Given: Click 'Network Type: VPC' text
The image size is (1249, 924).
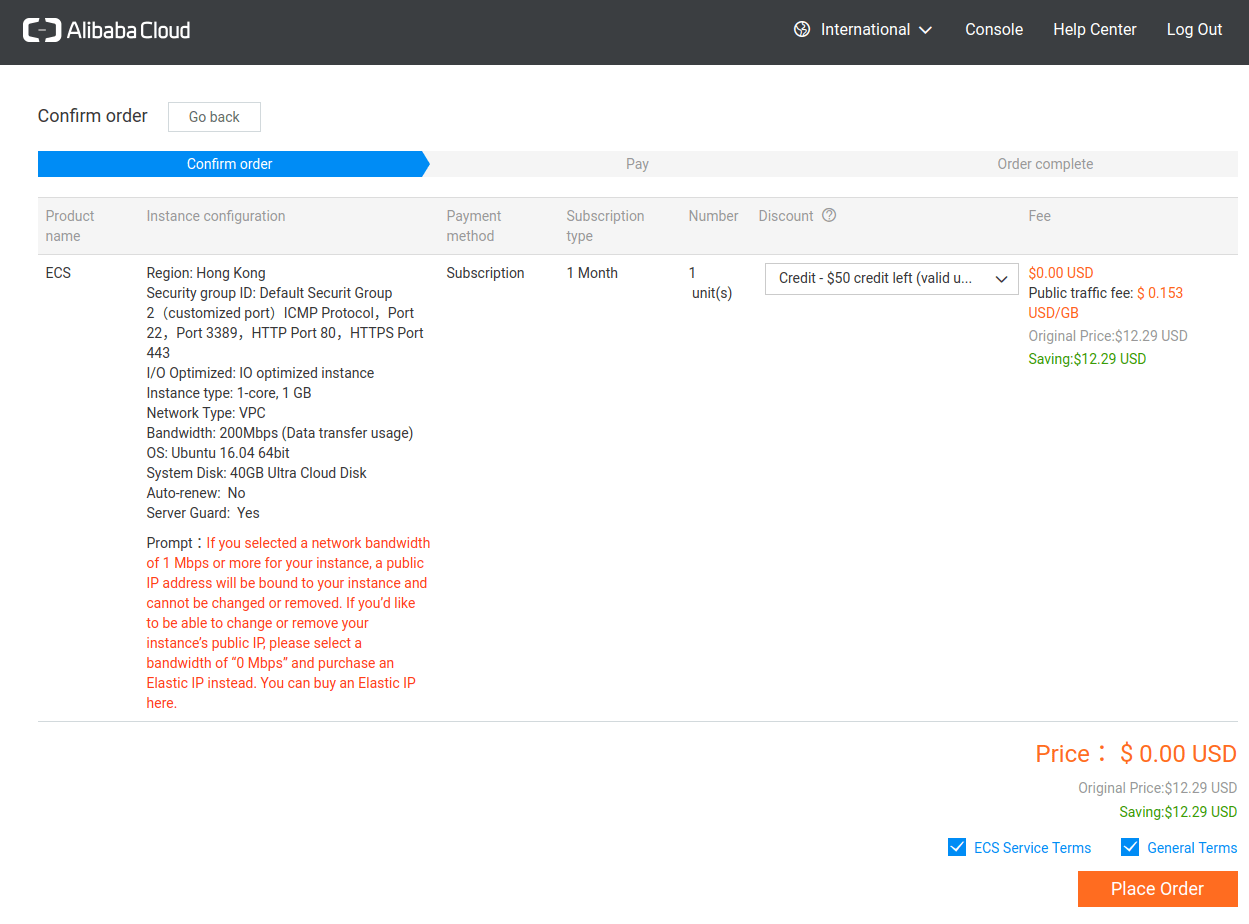Looking at the screenshot, I should tap(206, 413).
